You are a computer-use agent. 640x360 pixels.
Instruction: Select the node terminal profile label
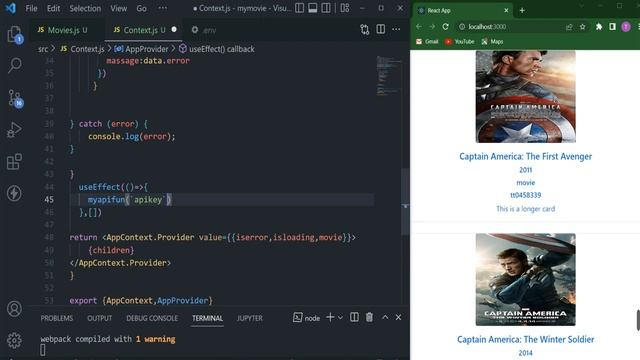(x=307, y=318)
